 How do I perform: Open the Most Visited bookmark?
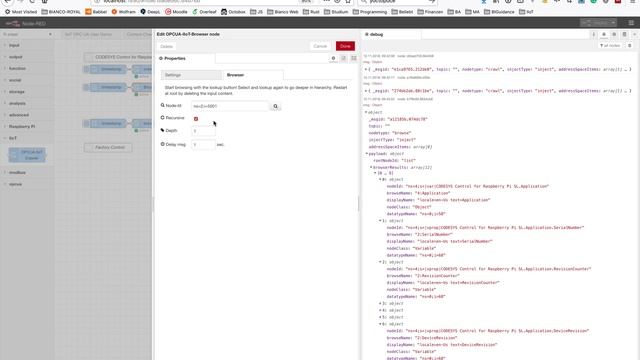point(21,12)
